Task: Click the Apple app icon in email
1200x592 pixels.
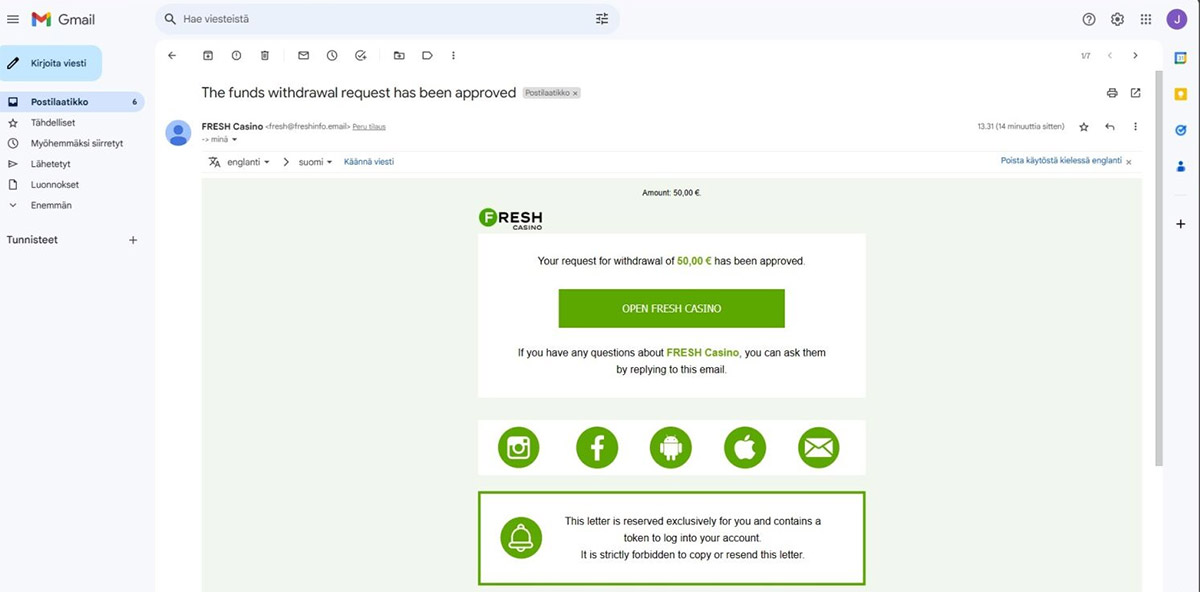Action: [x=744, y=447]
